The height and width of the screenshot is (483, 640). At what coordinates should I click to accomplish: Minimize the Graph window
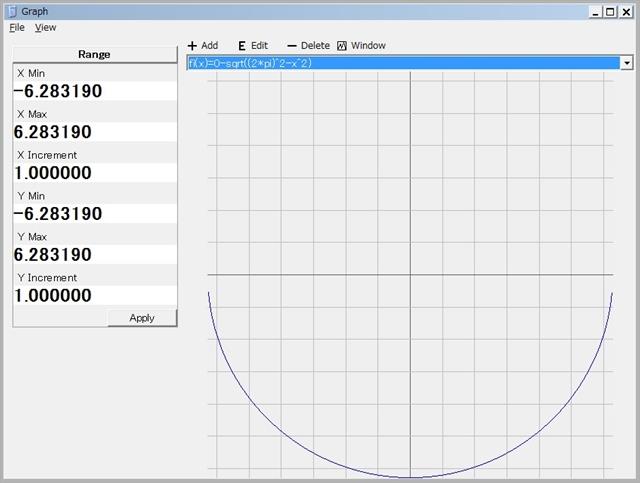click(596, 12)
